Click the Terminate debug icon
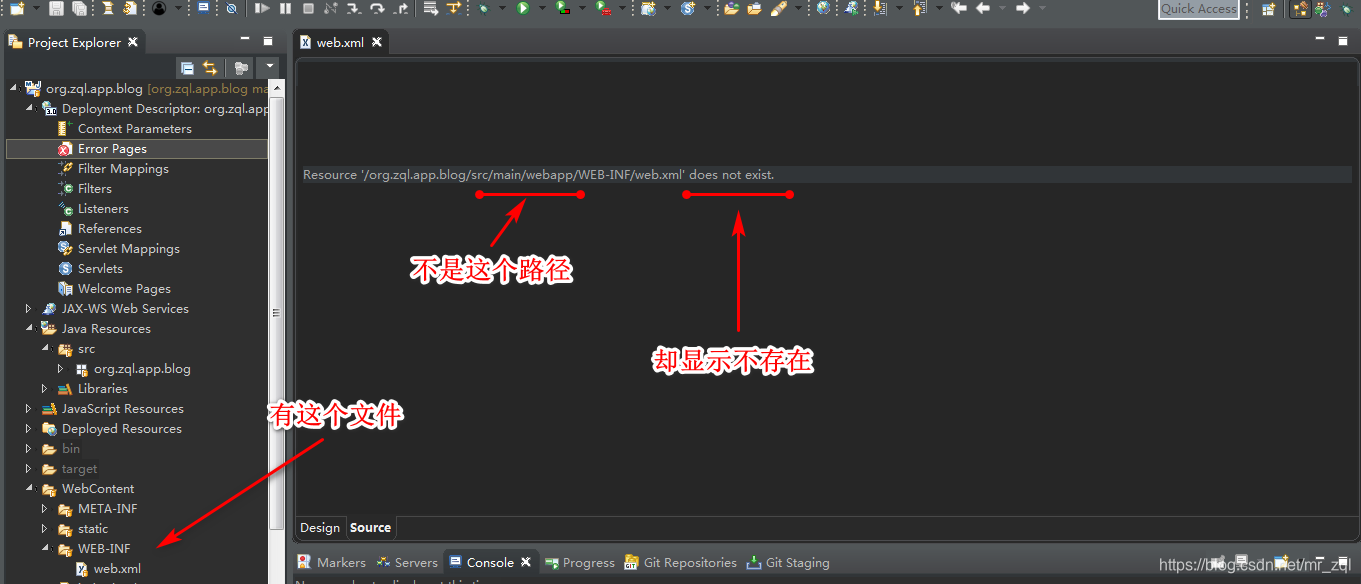The image size is (1361, 584). coord(308,8)
